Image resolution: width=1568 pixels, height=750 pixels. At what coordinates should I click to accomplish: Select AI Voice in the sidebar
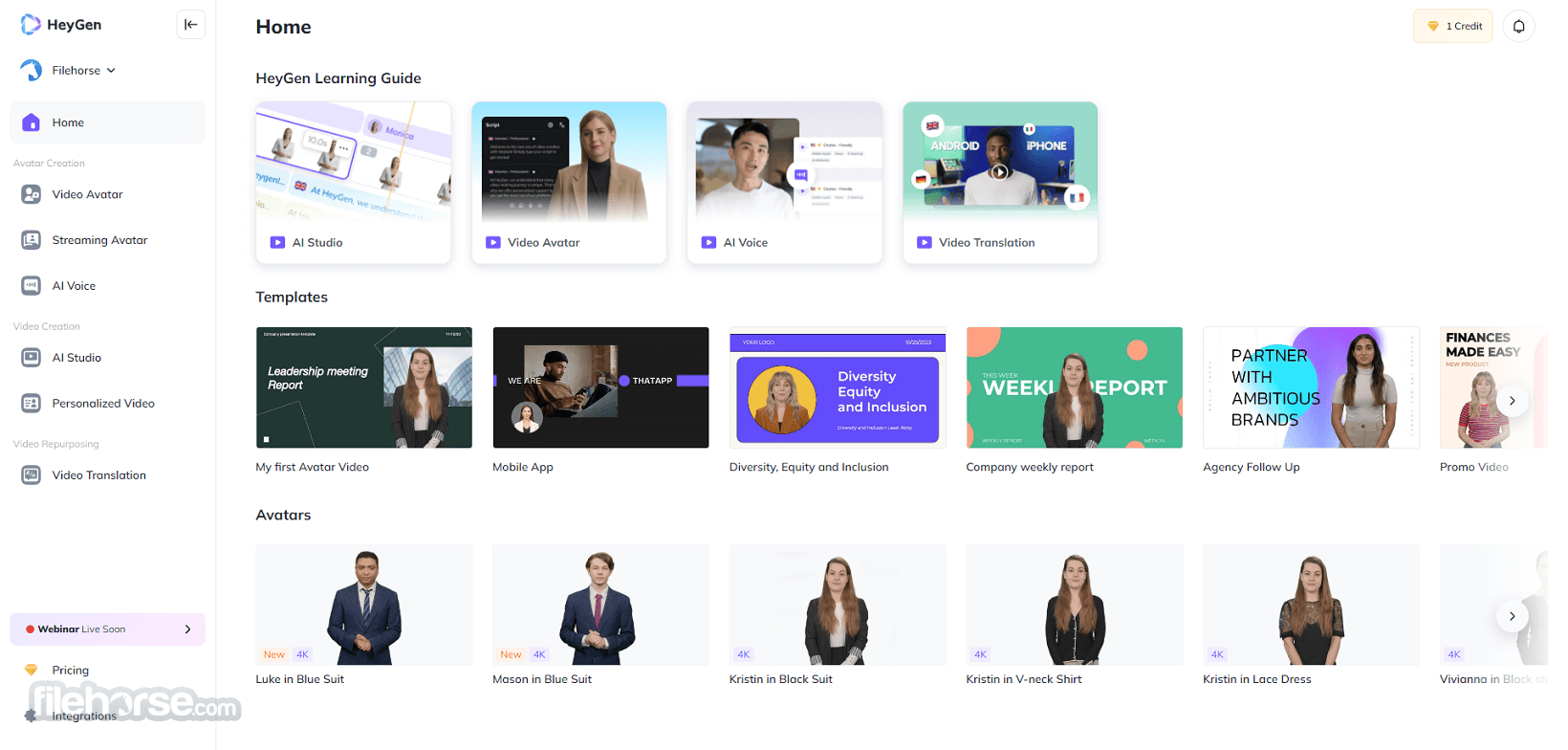(x=107, y=286)
